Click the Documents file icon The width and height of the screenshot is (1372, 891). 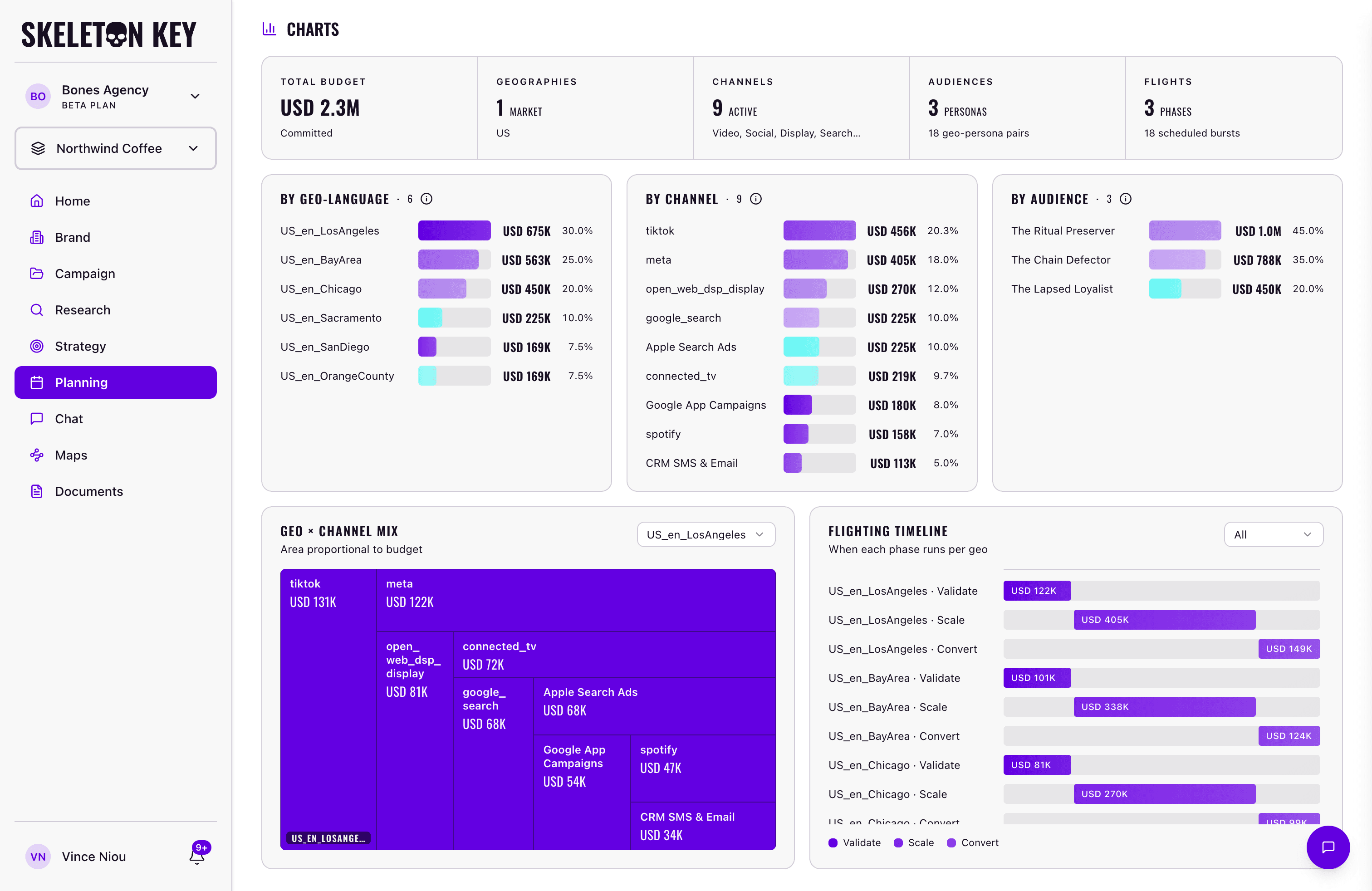tap(37, 492)
